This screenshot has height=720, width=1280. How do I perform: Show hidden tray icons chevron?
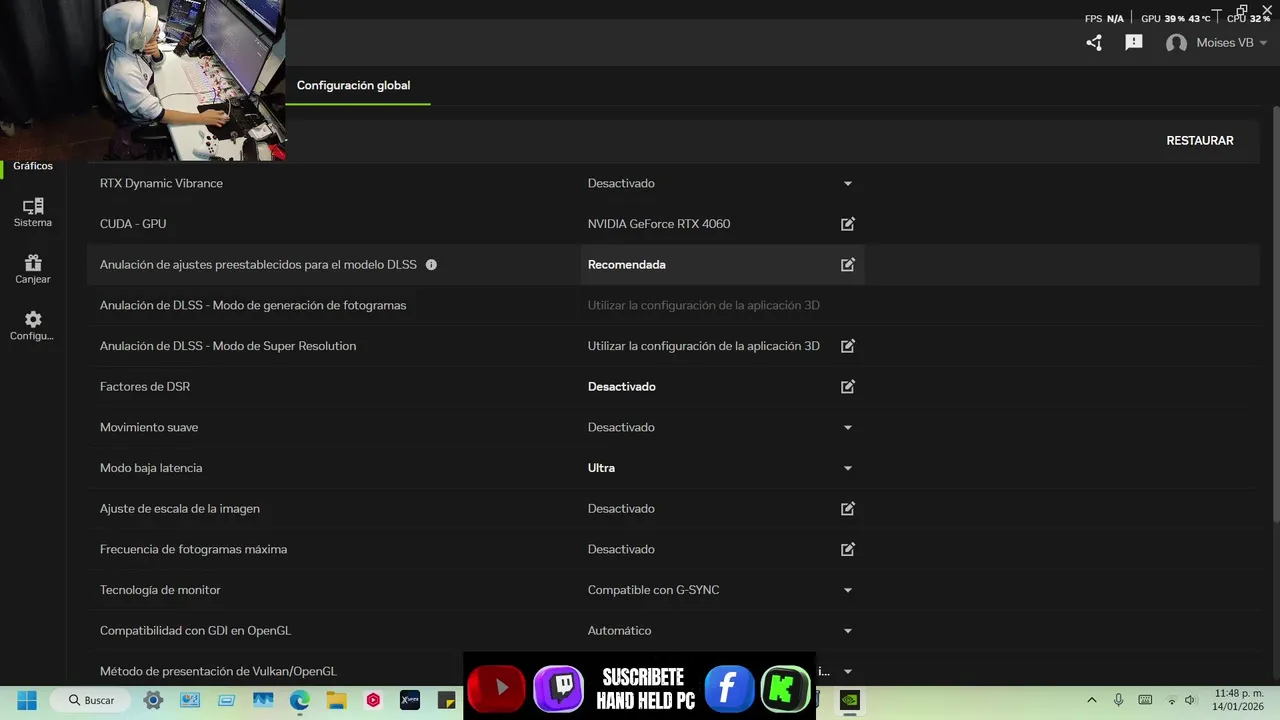tap(1092, 700)
